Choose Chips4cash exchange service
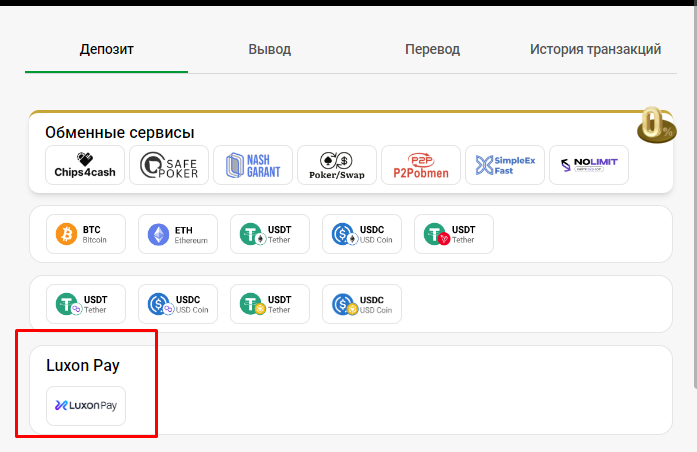The image size is (697, 452). (x=85, y=165)
